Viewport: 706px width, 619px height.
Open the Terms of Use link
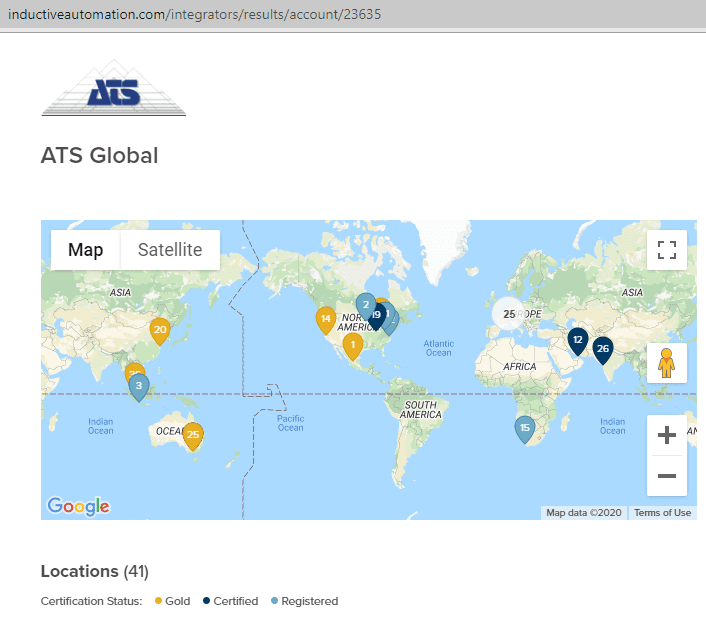662,513
